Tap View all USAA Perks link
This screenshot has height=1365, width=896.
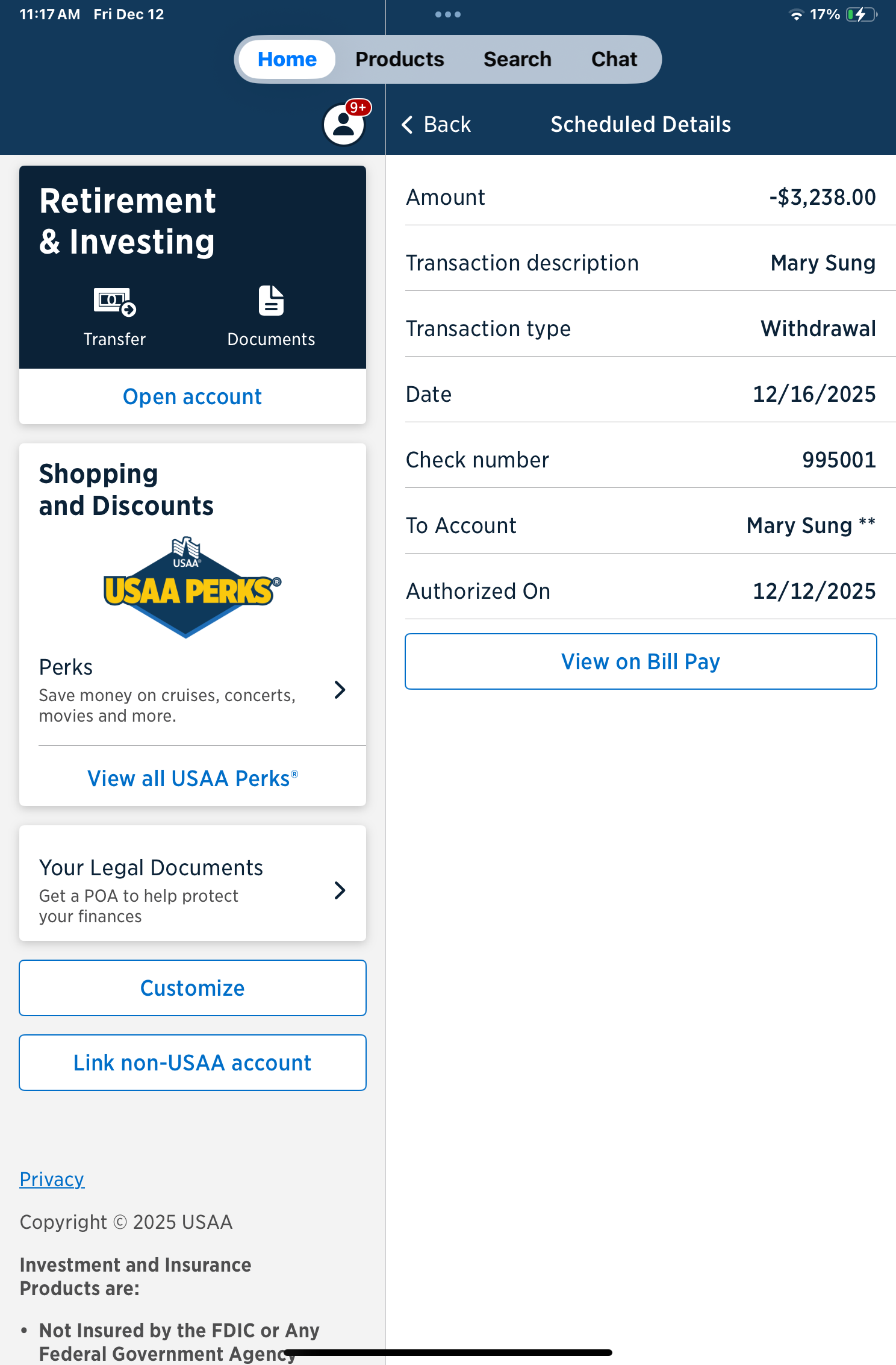(192, 778)
